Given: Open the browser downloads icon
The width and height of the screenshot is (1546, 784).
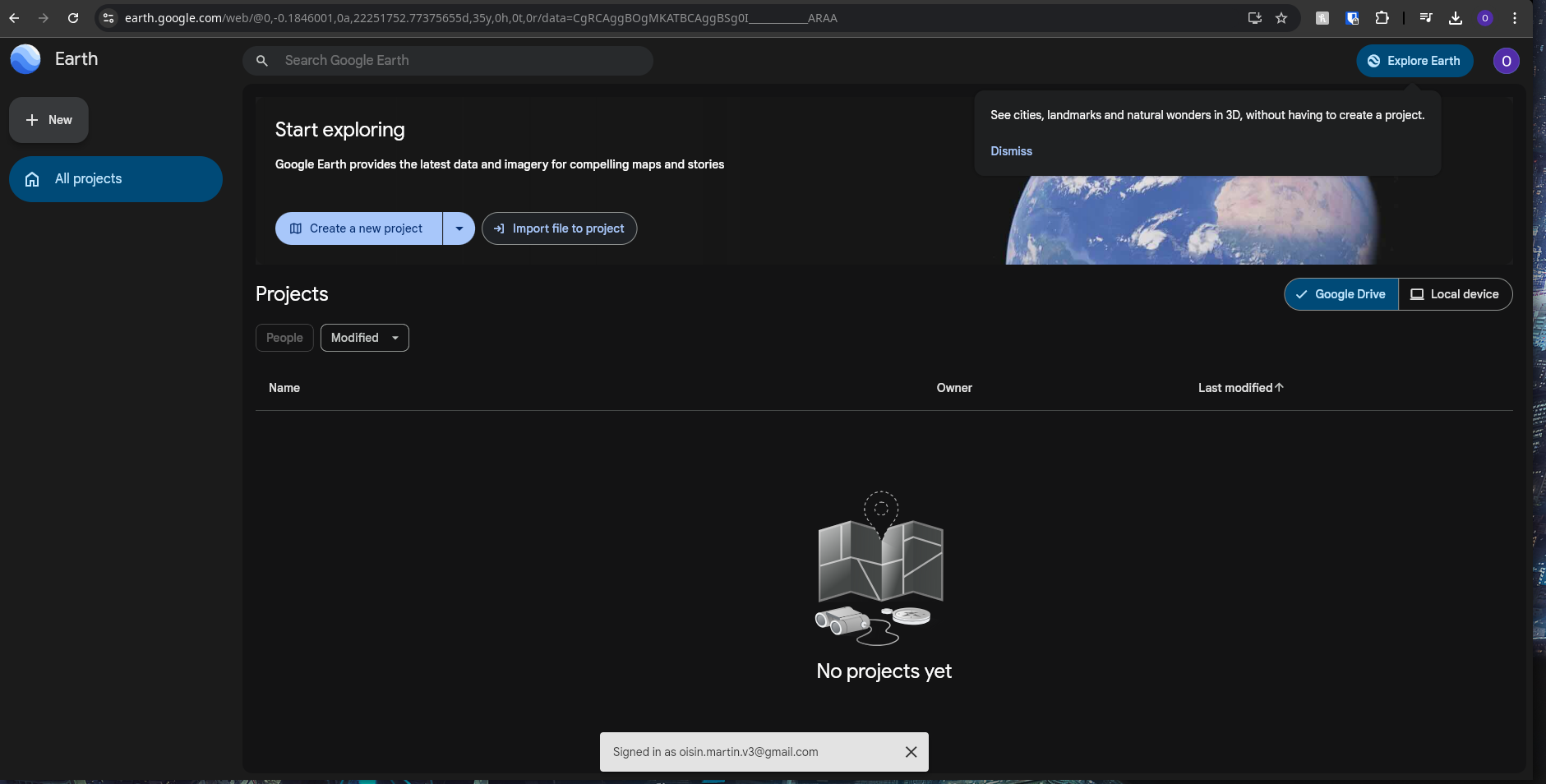Looking at the screenshot, I should (1456, 18).
